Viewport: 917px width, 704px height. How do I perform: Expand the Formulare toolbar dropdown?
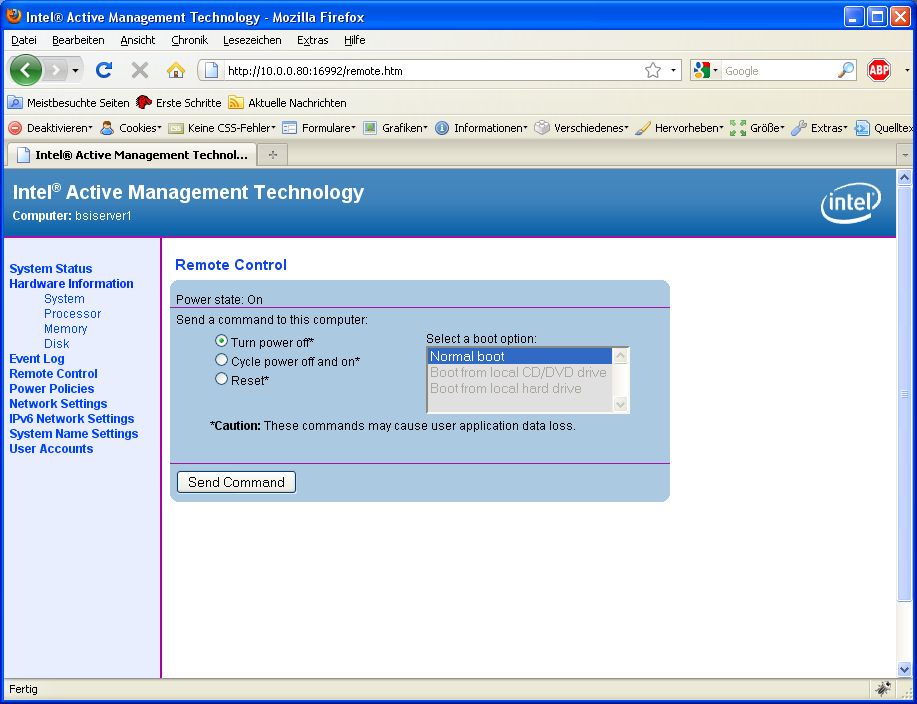(319, 128)
